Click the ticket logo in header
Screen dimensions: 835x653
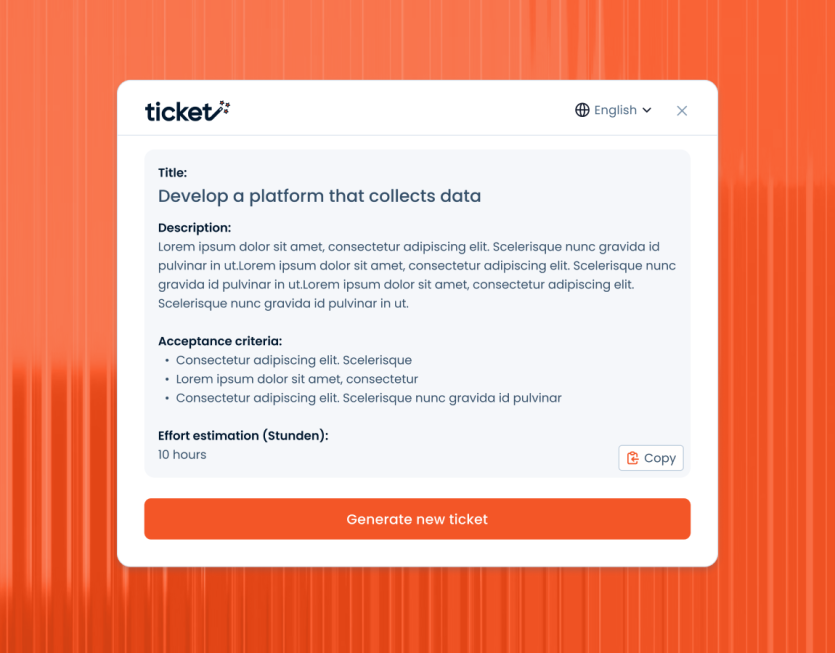187,111
